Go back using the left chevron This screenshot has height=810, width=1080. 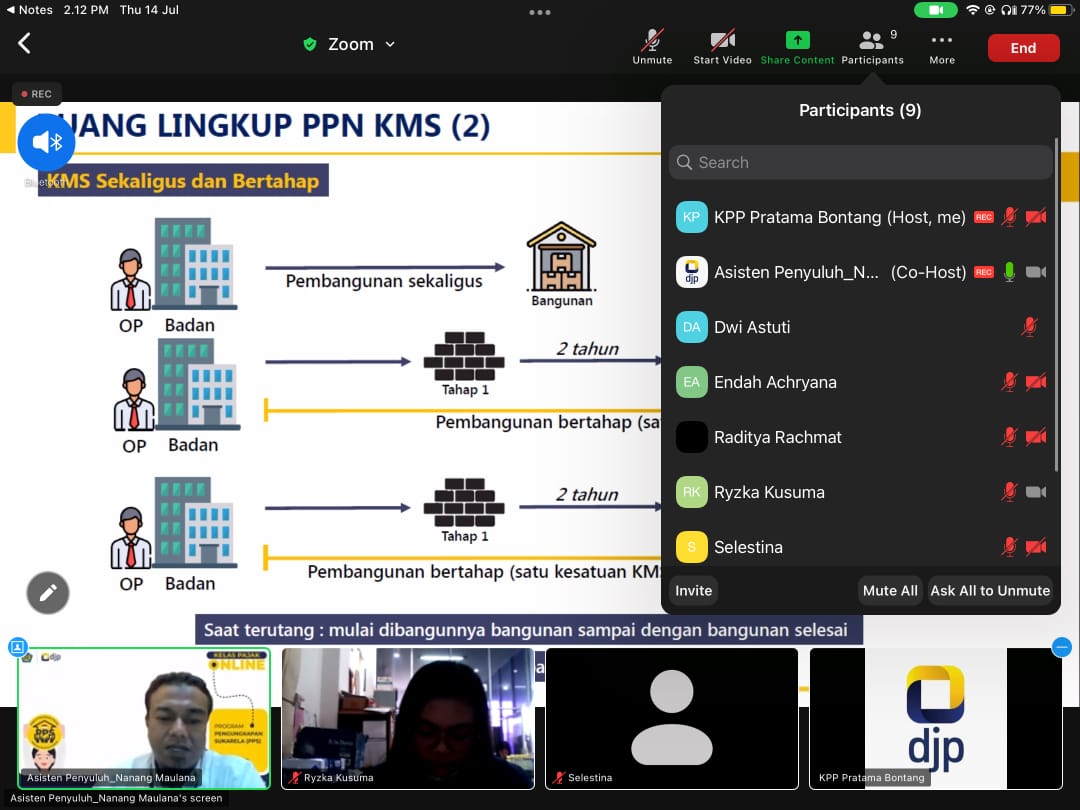pyautogui.click(x=25, y=43)
